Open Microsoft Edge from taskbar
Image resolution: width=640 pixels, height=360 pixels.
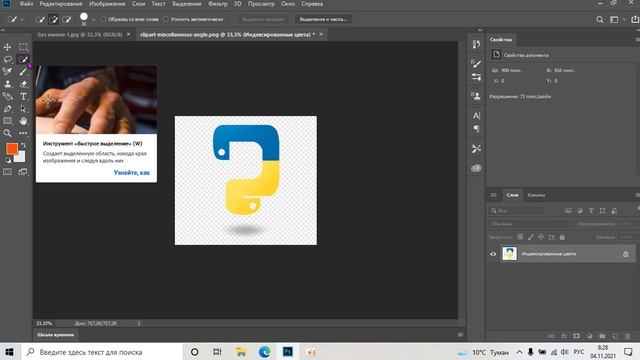[264, 352]
